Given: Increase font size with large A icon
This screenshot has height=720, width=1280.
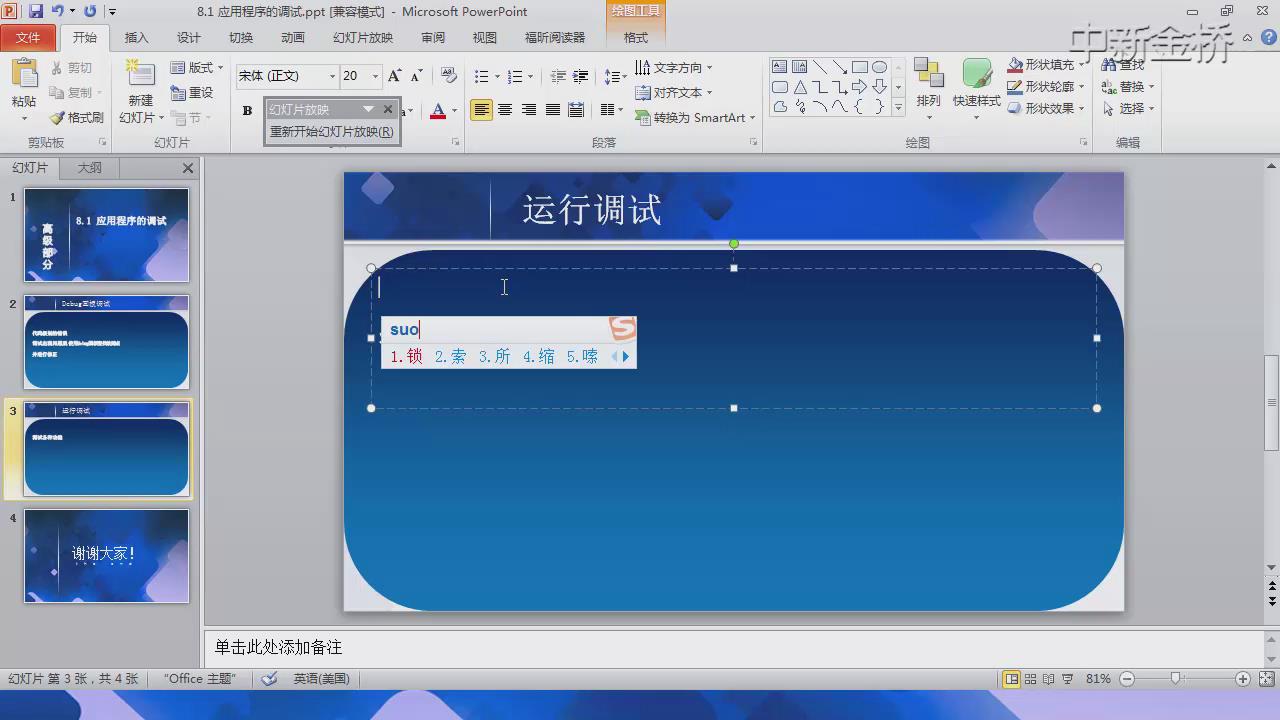Looking at the screenshot, I should tap(394, 76).
